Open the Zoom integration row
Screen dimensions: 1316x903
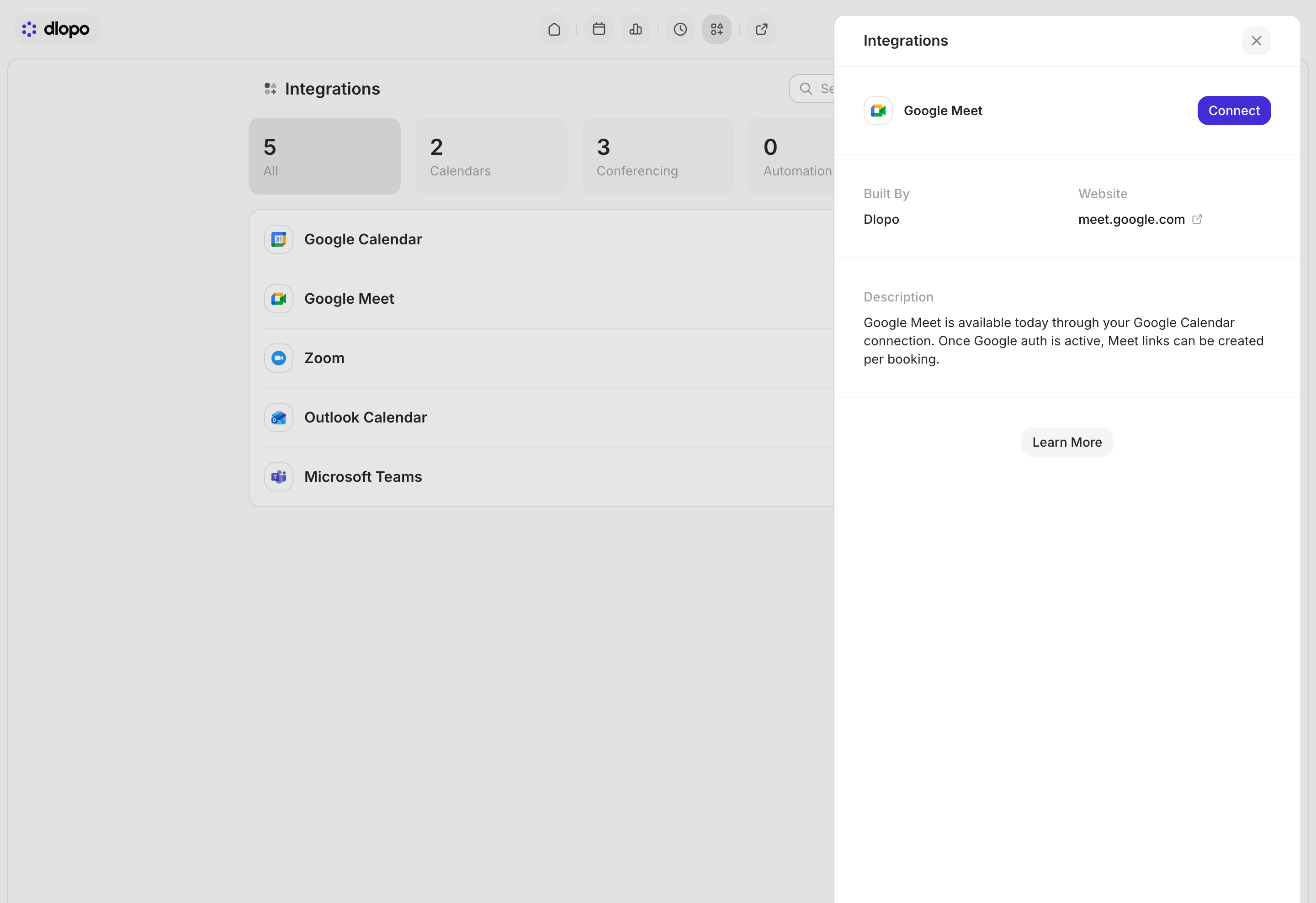[x=542, y=359]
